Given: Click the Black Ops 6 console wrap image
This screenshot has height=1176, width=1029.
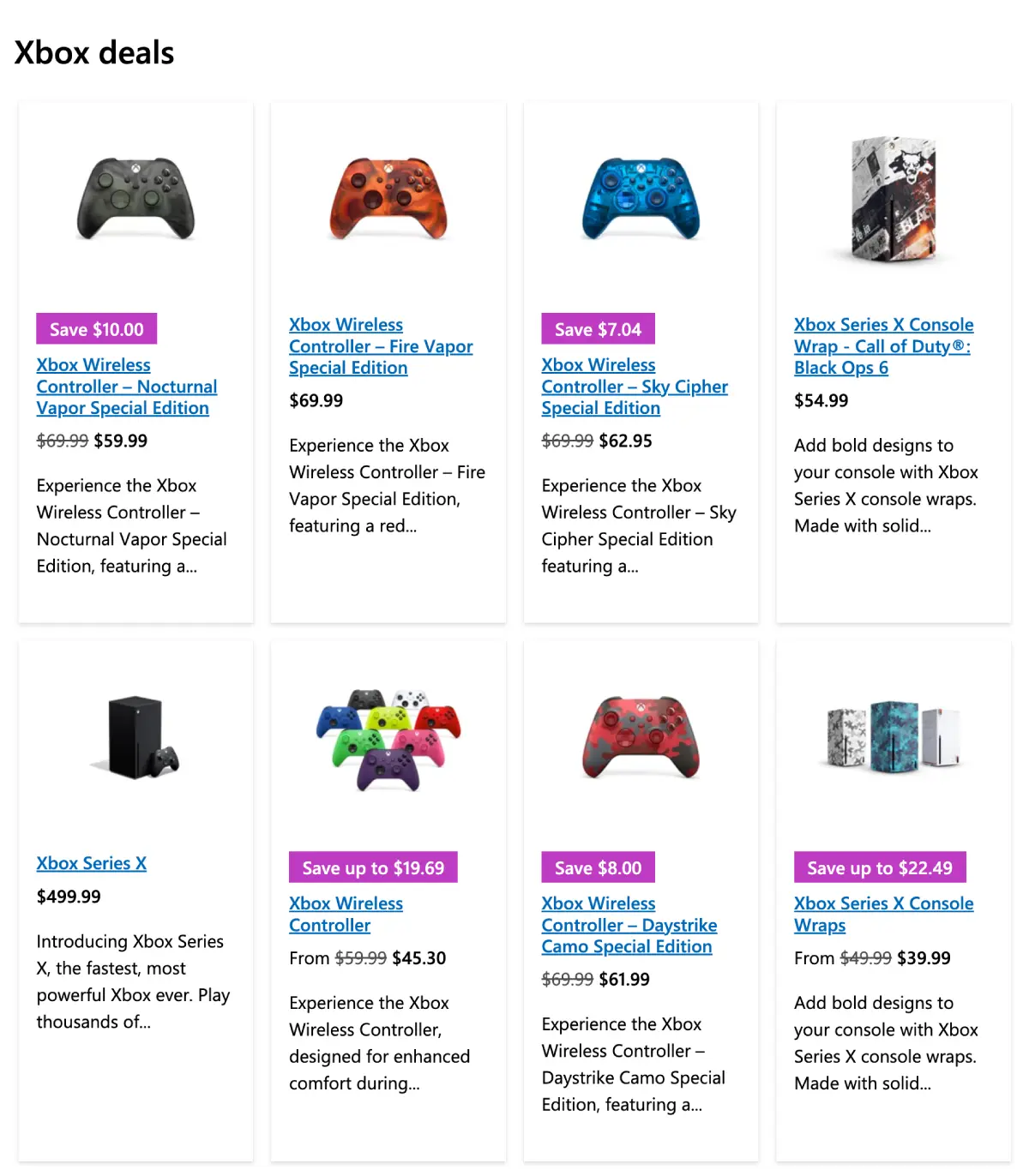Looking at the screenshot, I should click(x=893, y=199).
